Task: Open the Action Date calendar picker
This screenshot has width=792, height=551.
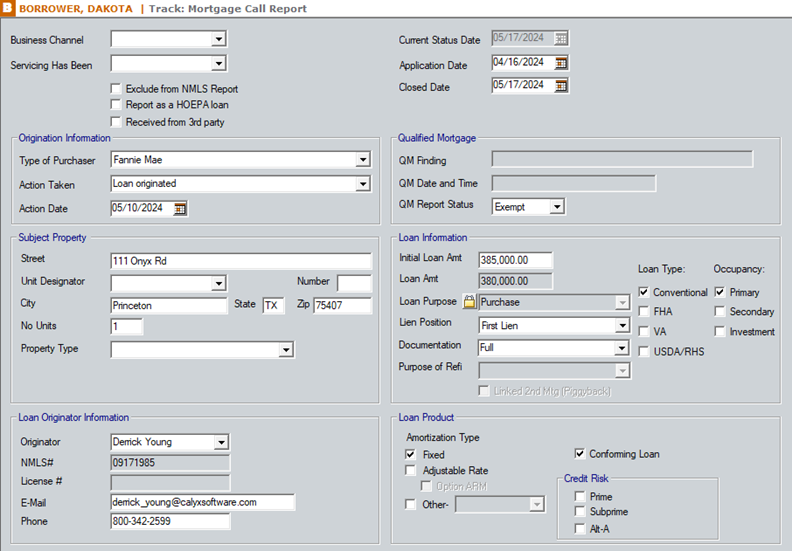Action: pos(180,208)
